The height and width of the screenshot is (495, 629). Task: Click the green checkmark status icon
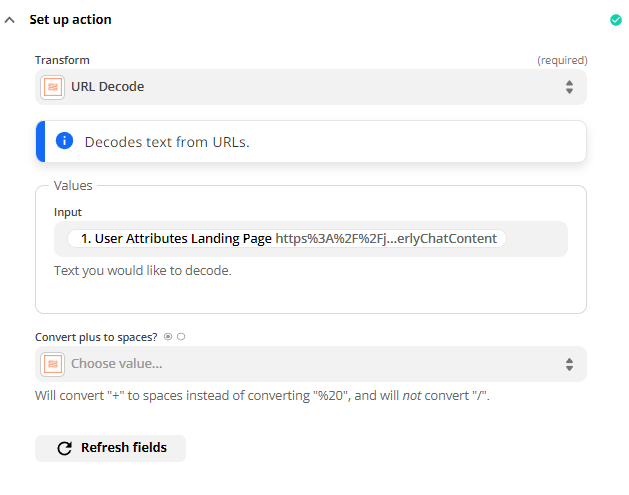point(615,20)
